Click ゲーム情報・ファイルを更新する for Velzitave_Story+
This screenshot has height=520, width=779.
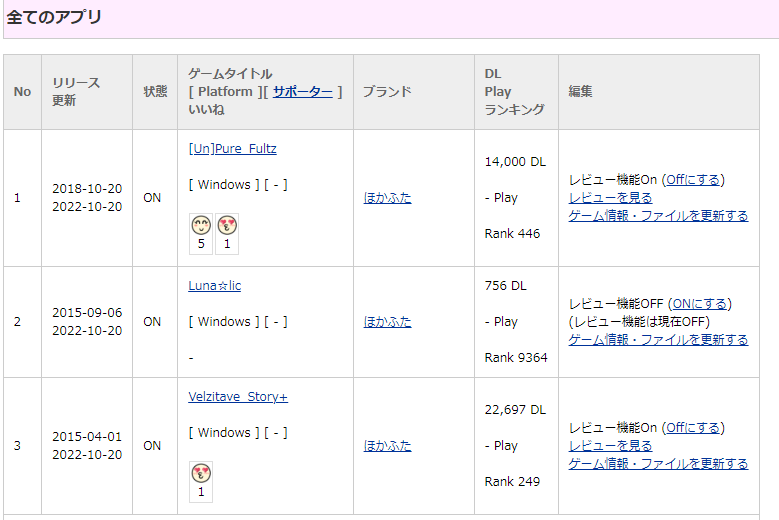tap(658, 463)
